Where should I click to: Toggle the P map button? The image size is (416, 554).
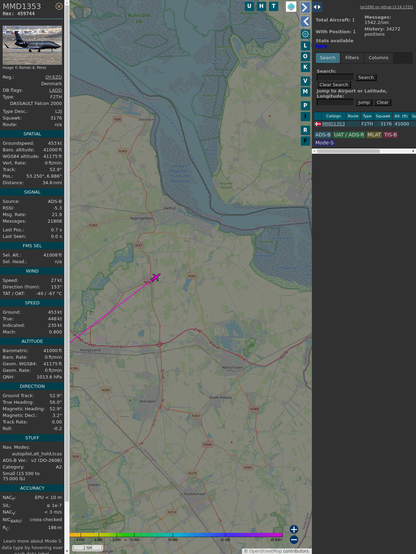[305, 106]
